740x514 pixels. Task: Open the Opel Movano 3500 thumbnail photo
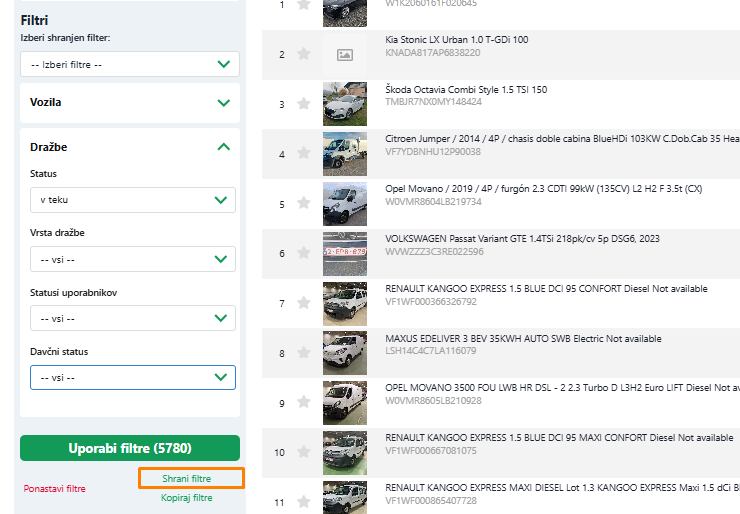click(345, 403)
